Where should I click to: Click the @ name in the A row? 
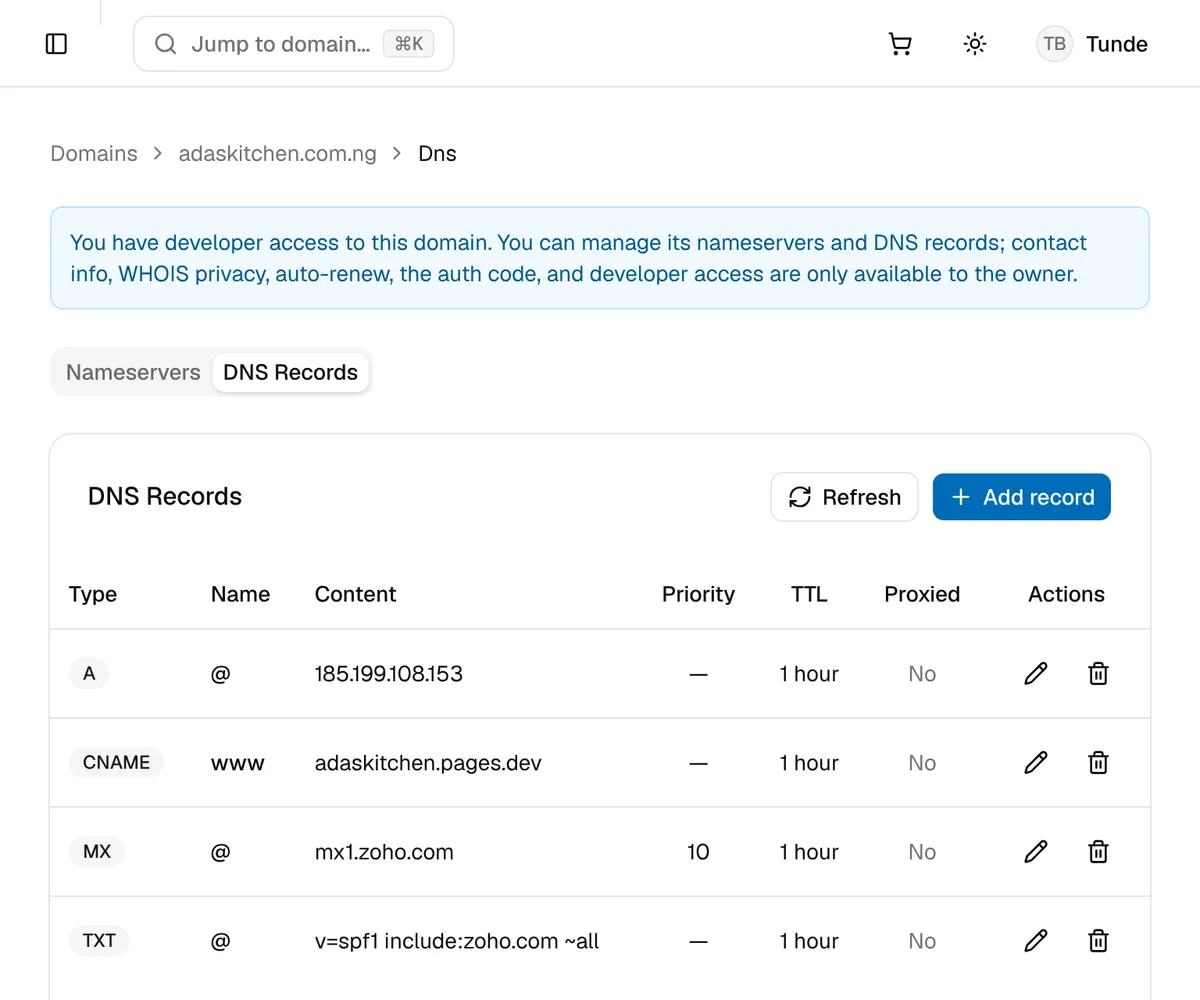point(221,674)
